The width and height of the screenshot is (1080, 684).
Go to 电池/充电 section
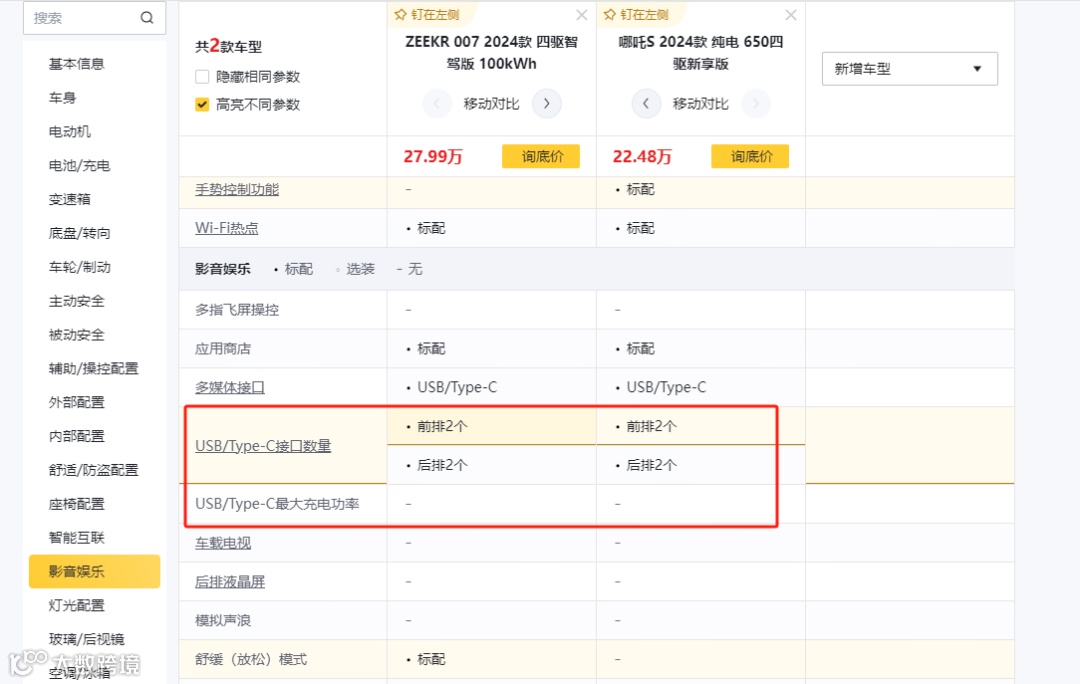(x=79, y=165)
